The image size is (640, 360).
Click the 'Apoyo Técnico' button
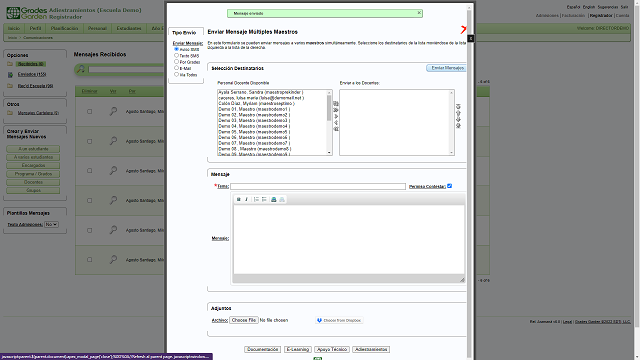pos(332,349)
